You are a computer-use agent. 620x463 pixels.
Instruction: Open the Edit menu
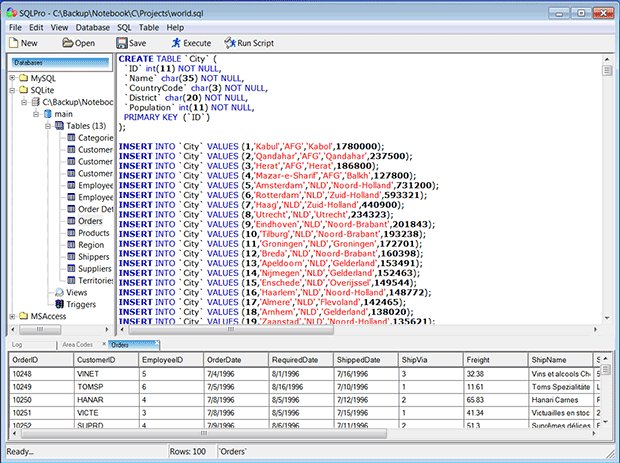coord(36,28)
